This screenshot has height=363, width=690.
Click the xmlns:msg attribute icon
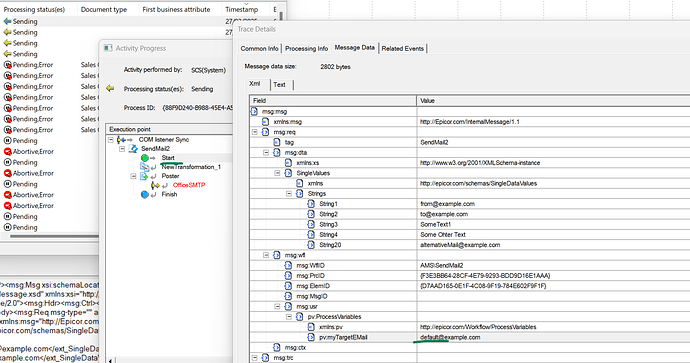click(265, 122)
